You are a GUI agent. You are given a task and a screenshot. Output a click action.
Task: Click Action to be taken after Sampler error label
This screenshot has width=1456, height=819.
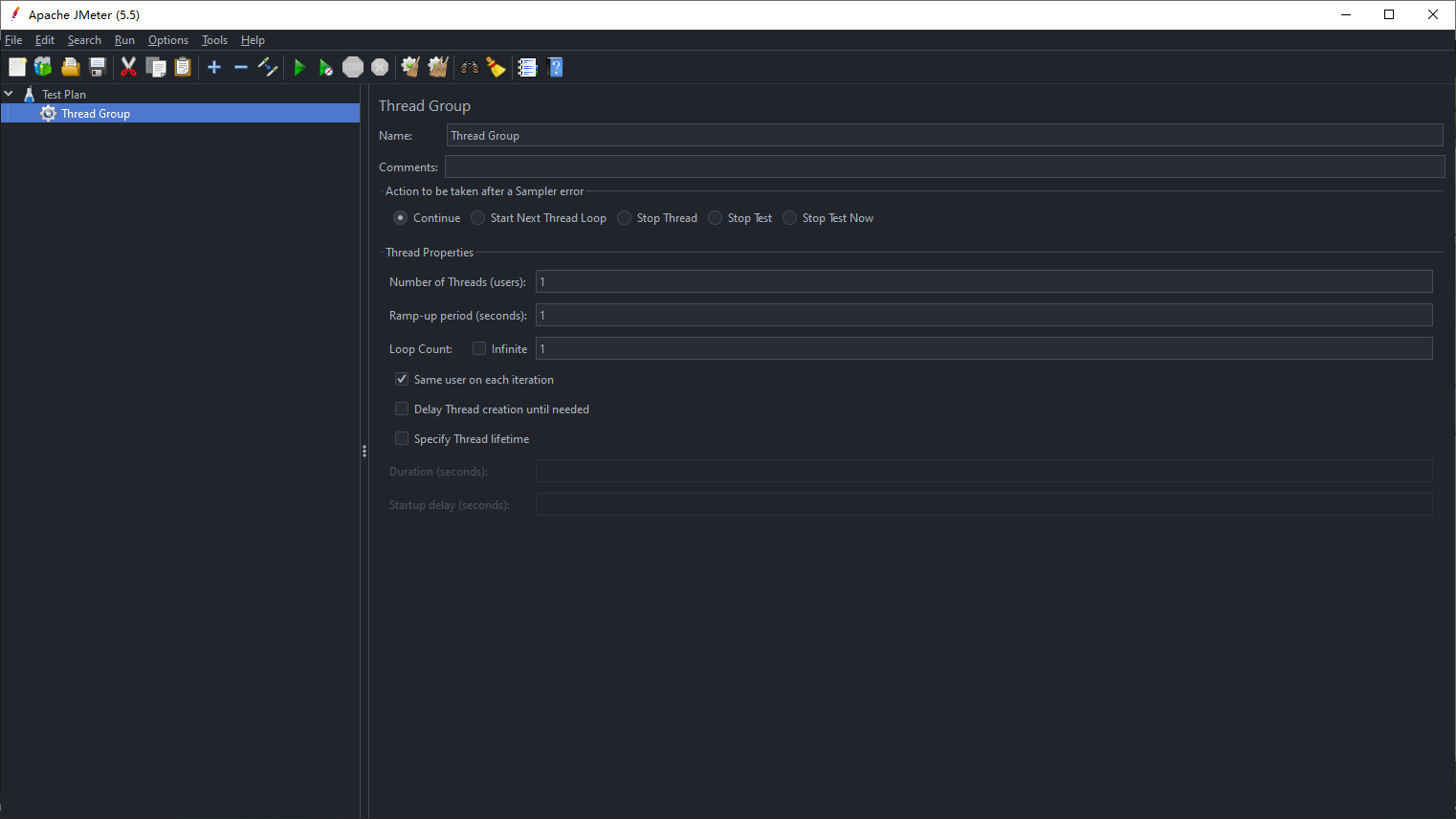tap(484, 191)
